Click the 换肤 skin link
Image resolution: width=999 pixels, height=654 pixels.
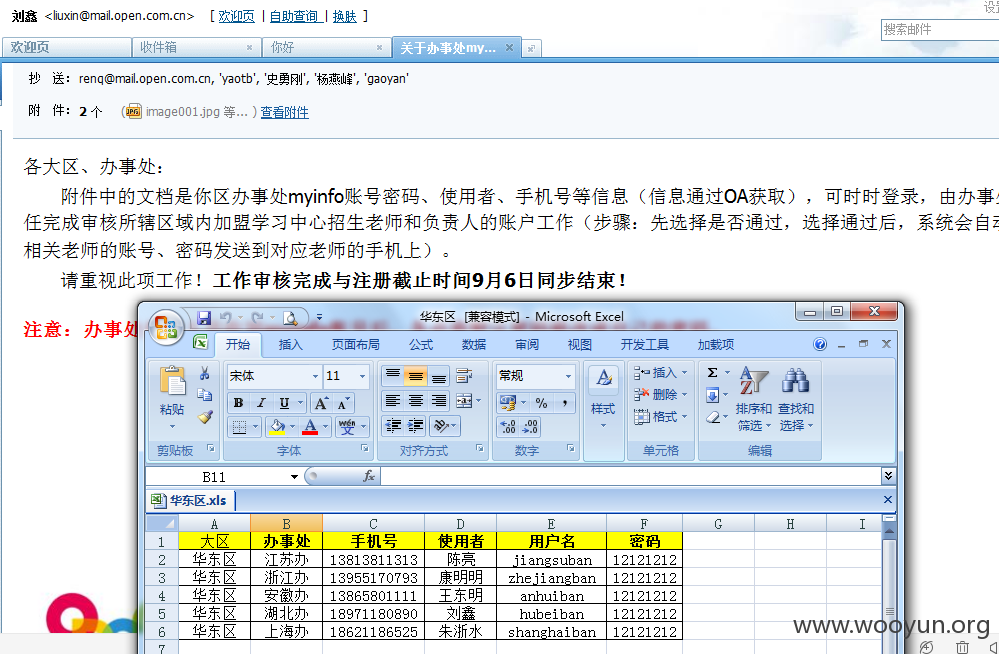pyautogui.click(x=345, y=17)
